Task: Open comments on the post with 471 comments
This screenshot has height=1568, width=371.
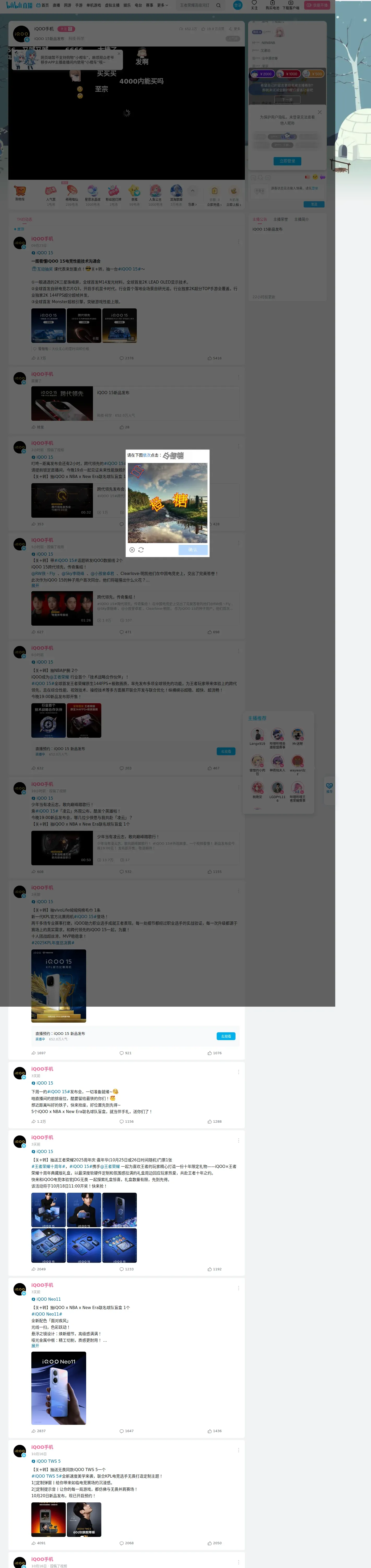Action: pos(125,632)
